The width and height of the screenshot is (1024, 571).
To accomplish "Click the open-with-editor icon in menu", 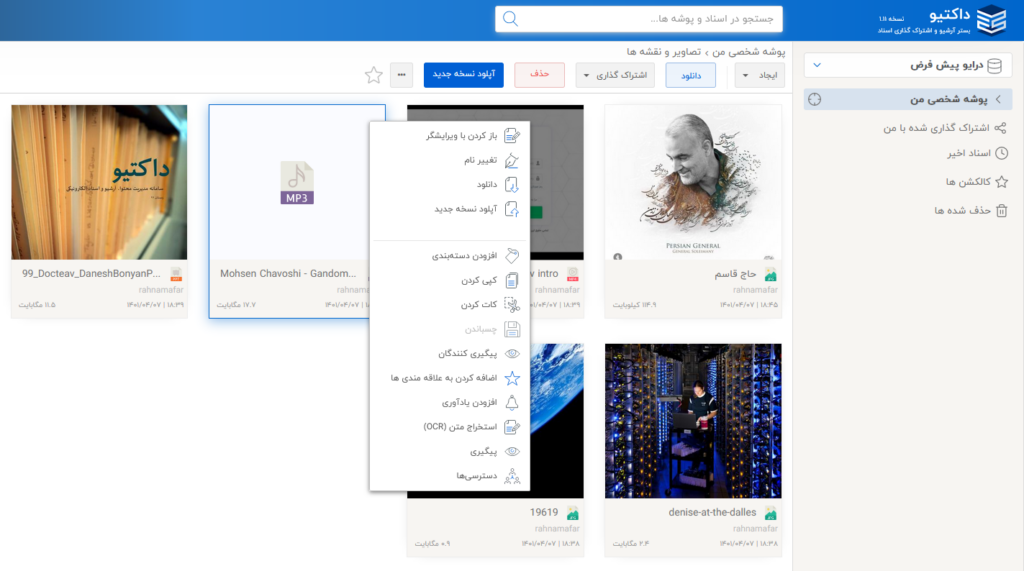I will [512, 136].
